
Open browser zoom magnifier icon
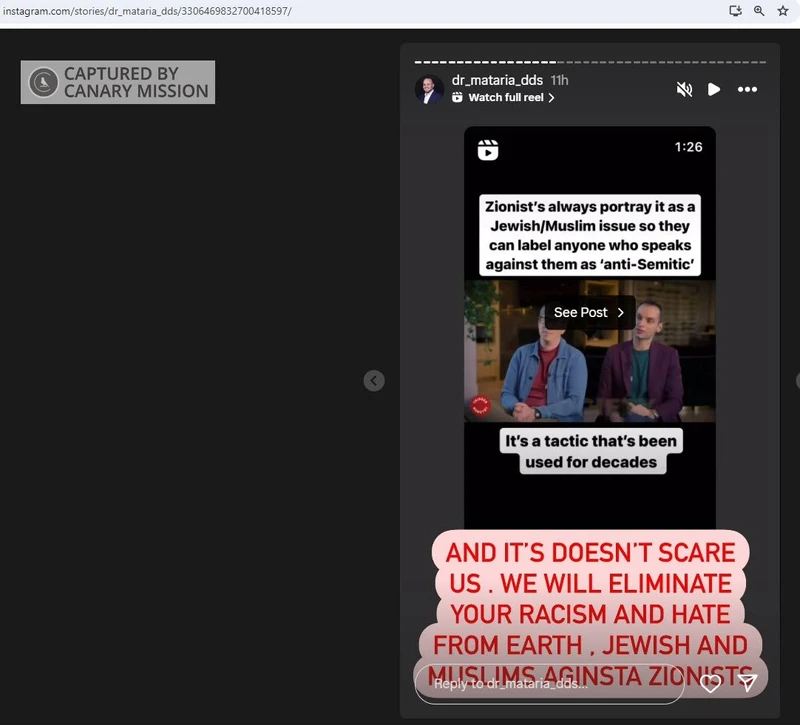point(759,11)
